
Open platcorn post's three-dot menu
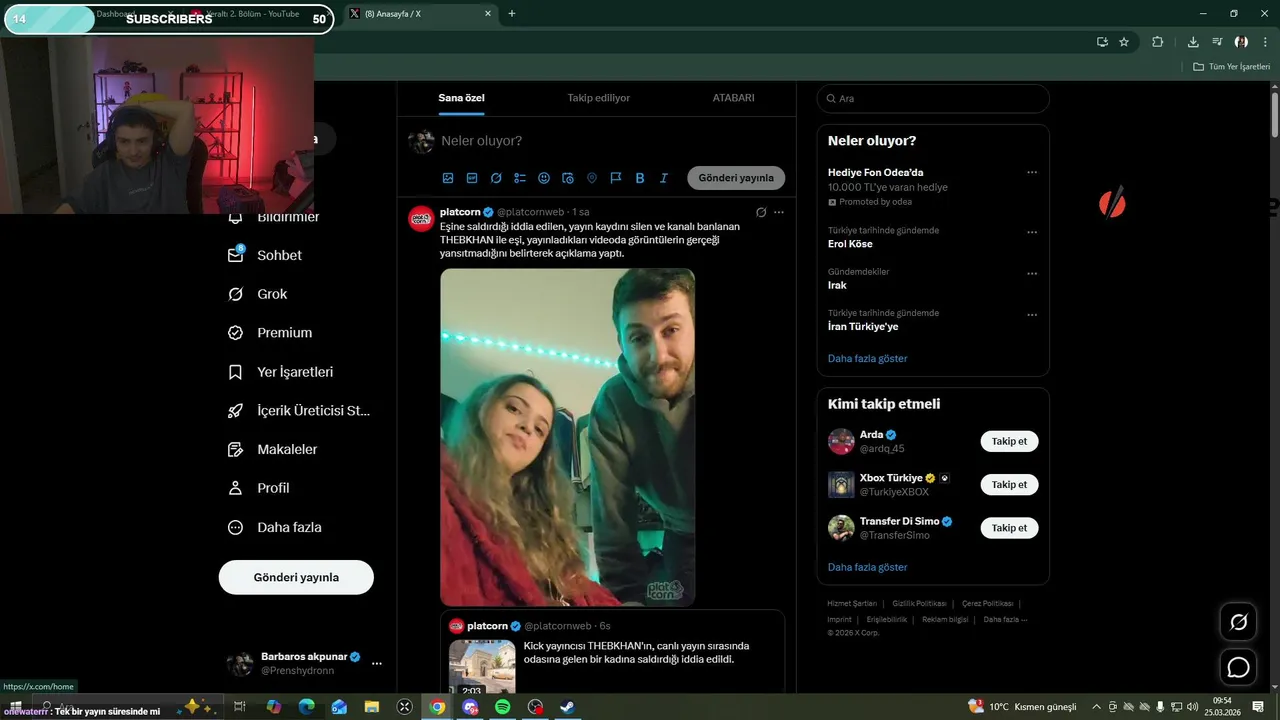(x=779, y=212)
